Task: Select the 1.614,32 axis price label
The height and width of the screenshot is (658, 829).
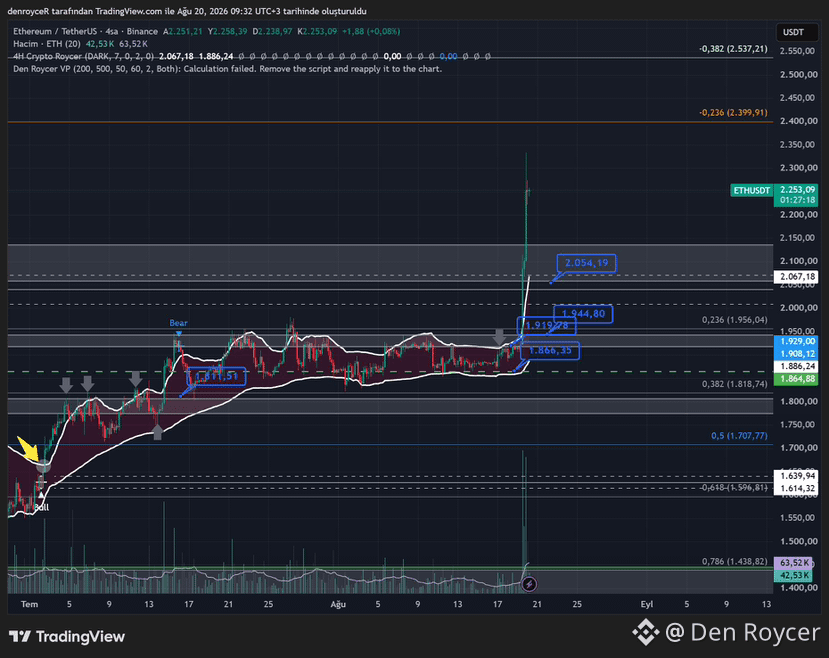Action: pyautogui.click(x=796, y=488)
